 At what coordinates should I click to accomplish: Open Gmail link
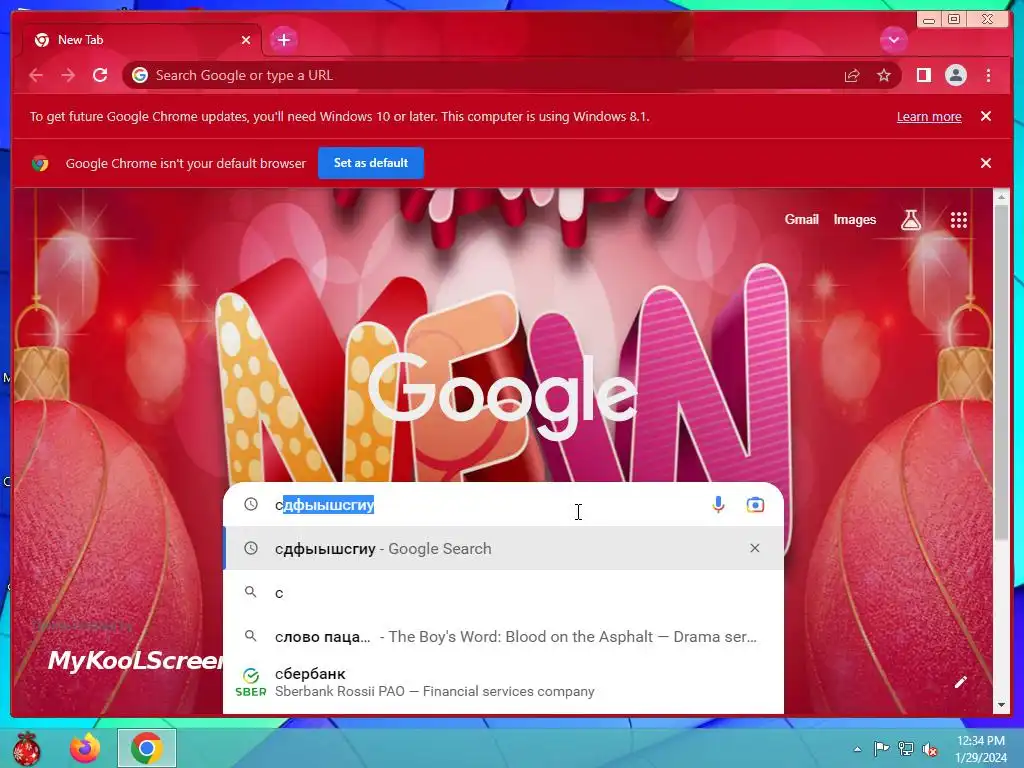coord(801,220)
